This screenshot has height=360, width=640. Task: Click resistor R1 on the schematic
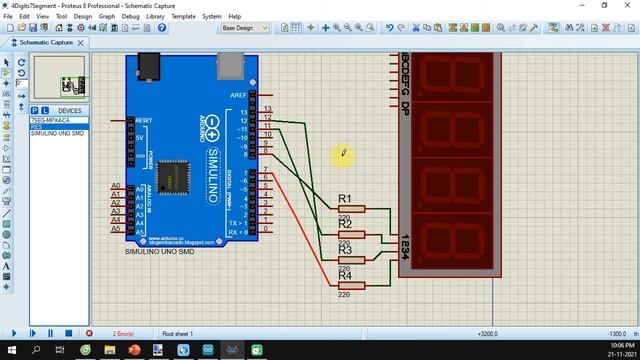[x=351, y=209]
